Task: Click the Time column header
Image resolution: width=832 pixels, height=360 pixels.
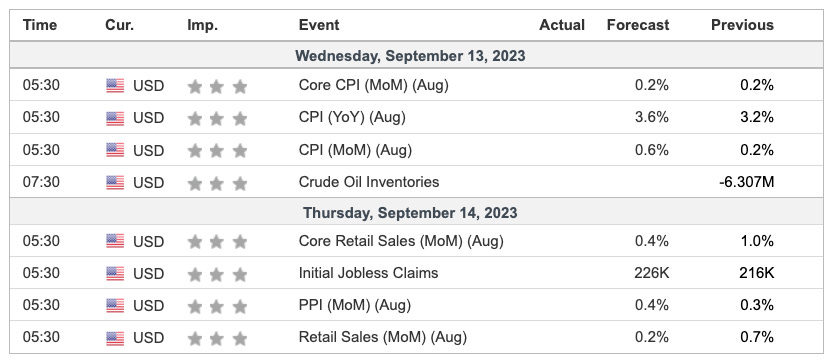Action: tap(40, 25)
